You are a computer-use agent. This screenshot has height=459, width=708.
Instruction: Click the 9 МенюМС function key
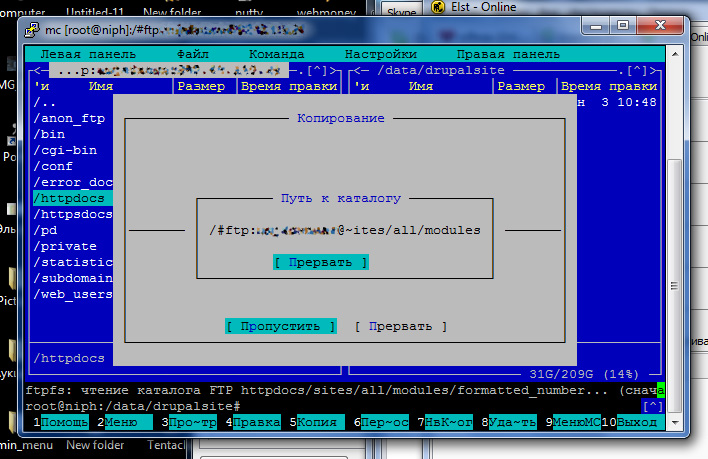click(x=573, y=422)
